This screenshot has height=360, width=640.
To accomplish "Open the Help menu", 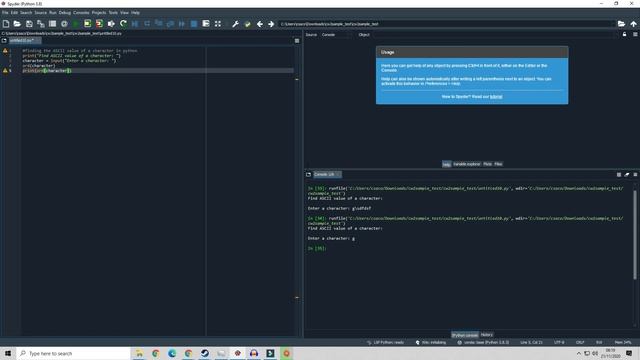I will (135, 13).
